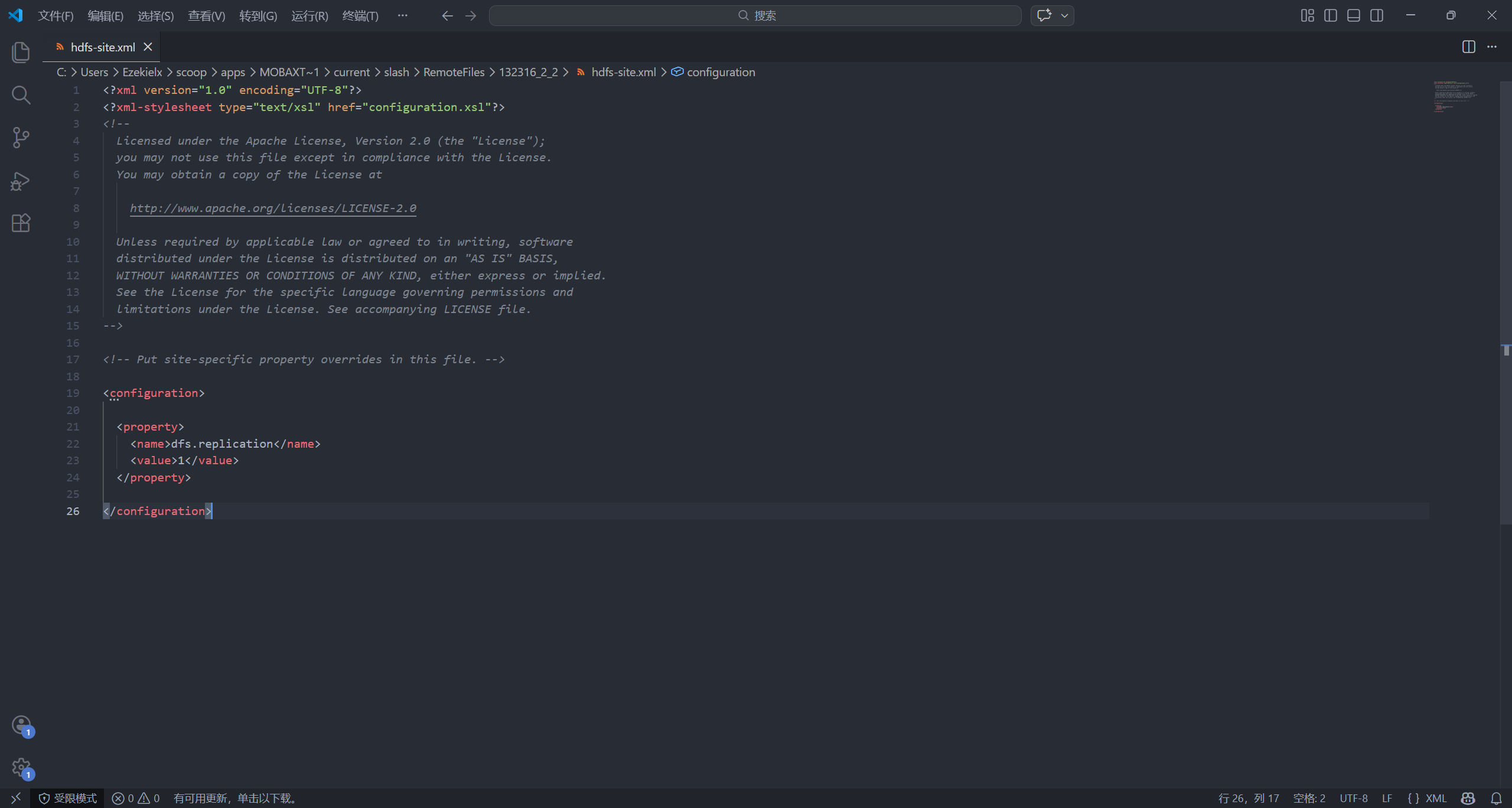Open the Search view in activity bar
Viewport: 1512px width, 808px height.
click(21, 95)
